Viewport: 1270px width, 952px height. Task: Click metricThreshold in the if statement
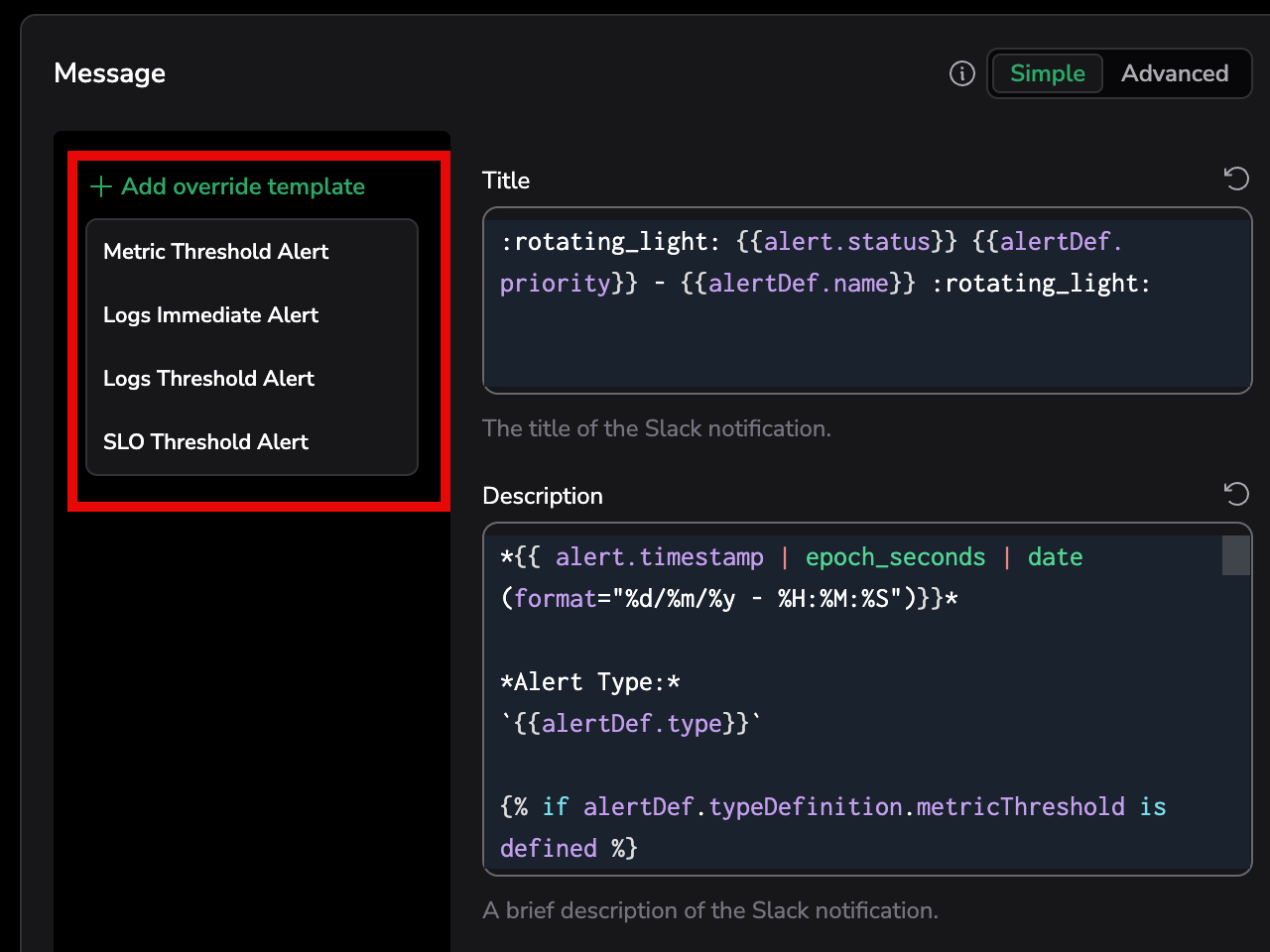click(x=1020, y=807)
